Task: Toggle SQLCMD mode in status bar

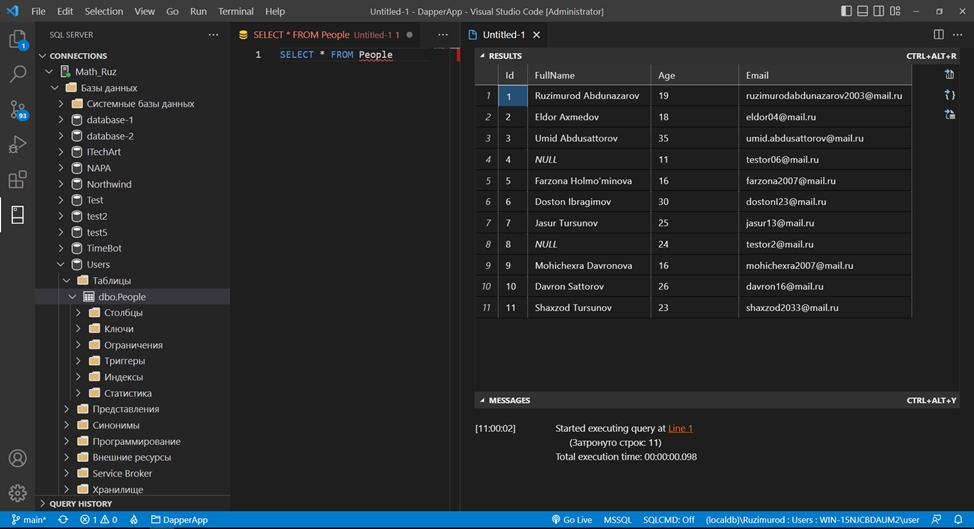Action: 669,520
